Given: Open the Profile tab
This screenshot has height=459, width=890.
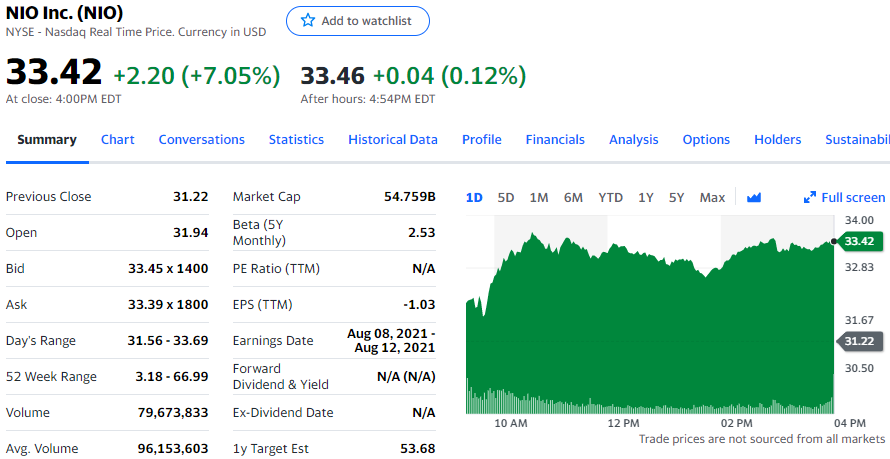Looking at the screenshot, I should [x=482, y=140].
